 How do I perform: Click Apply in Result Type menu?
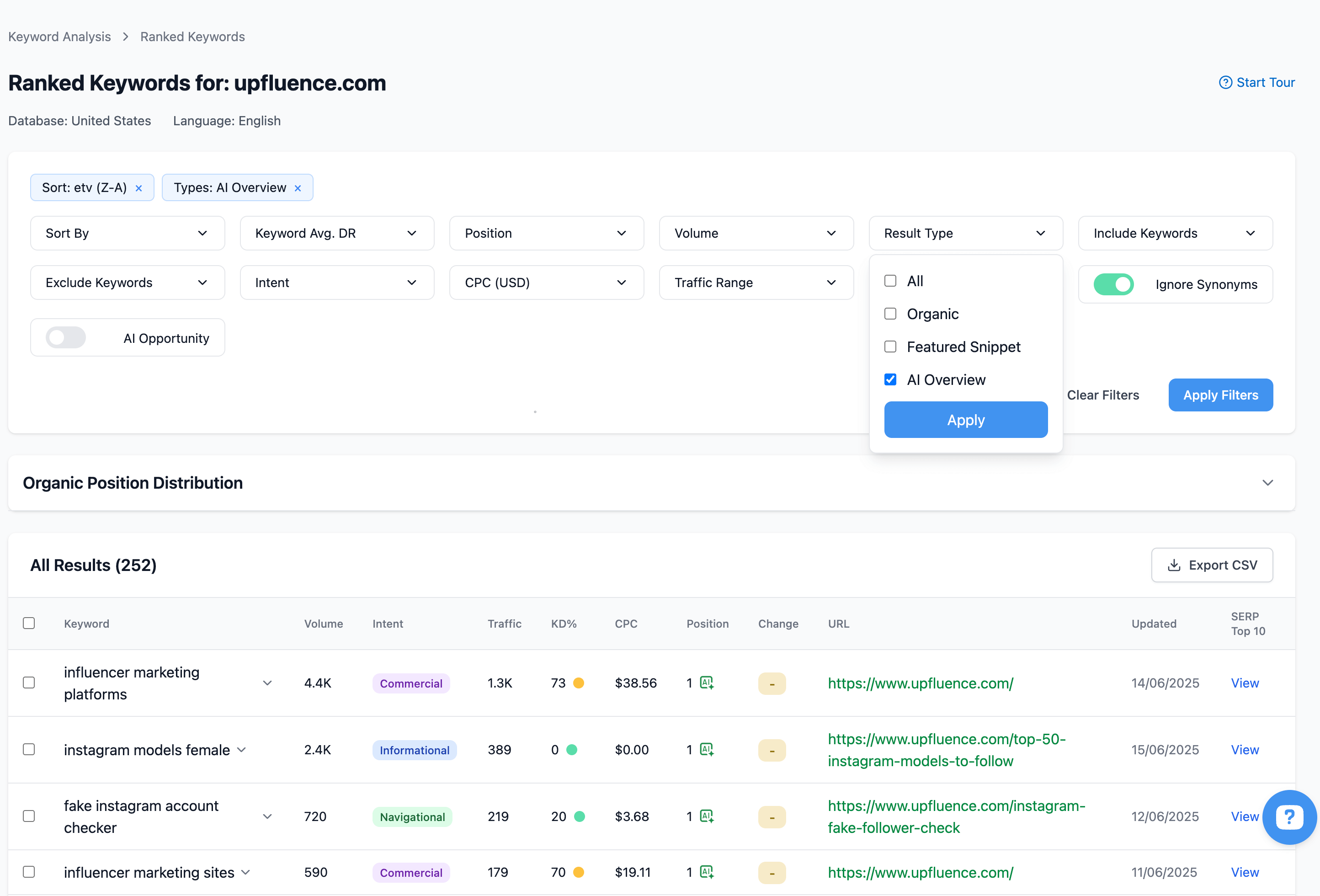[x=966, y=420]
